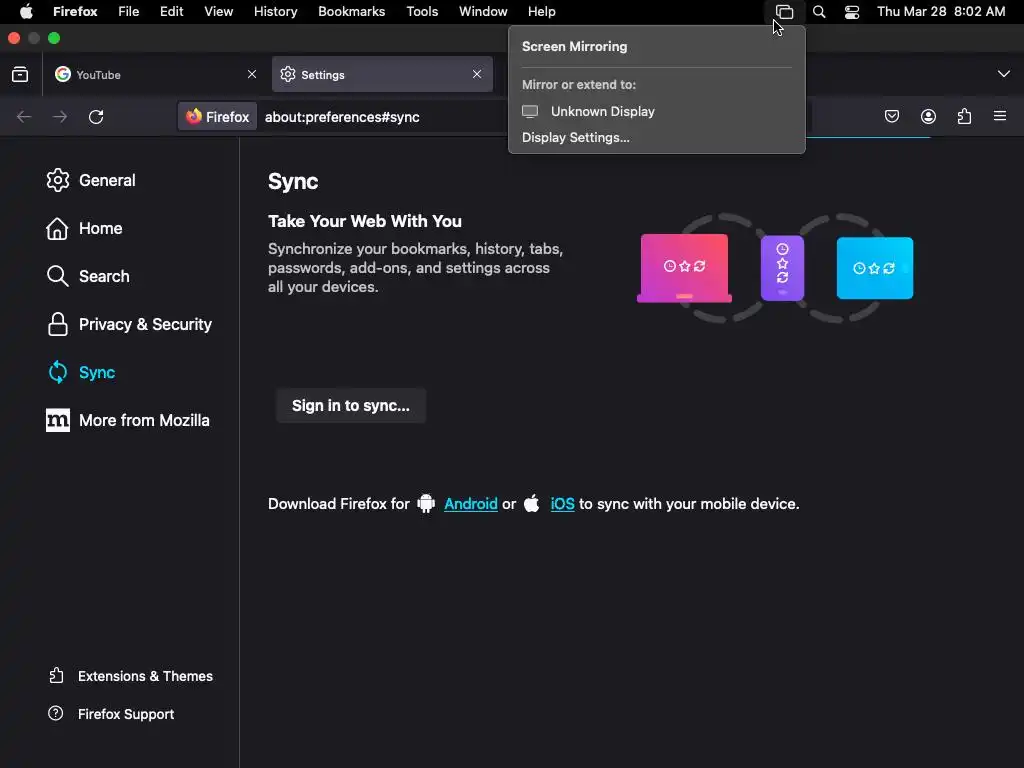The height and width of the screenshot is (768, 1024).
Task: Open the Edit menu
Action: pyautogui.click(x=172, y=12)
